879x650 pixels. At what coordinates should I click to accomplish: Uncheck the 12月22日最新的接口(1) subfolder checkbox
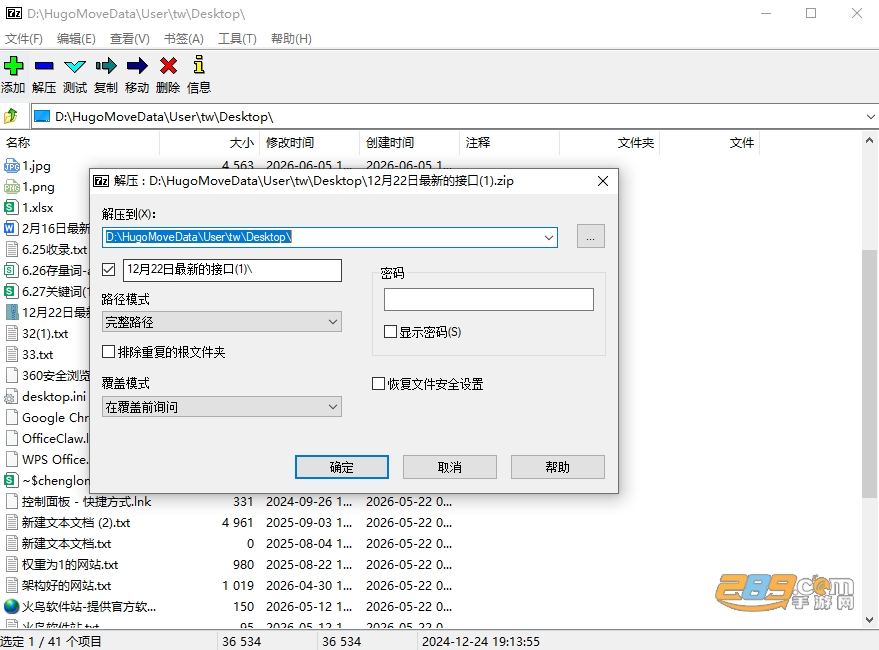109,270
